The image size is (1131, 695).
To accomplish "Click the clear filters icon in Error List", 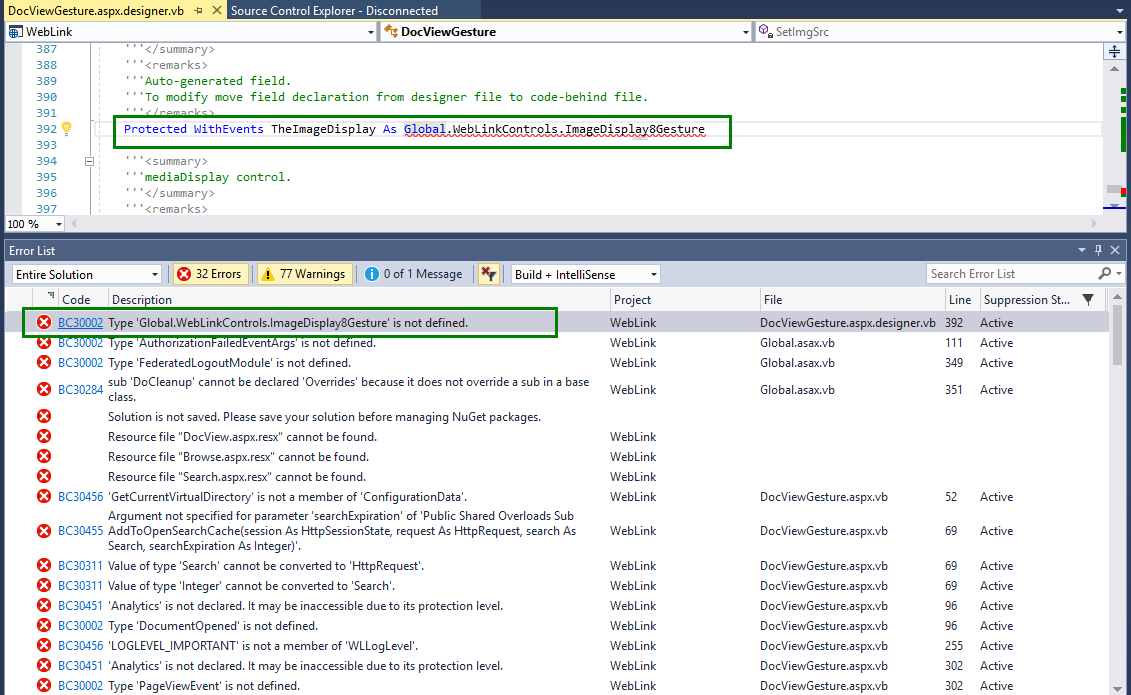I will point(488,274).
